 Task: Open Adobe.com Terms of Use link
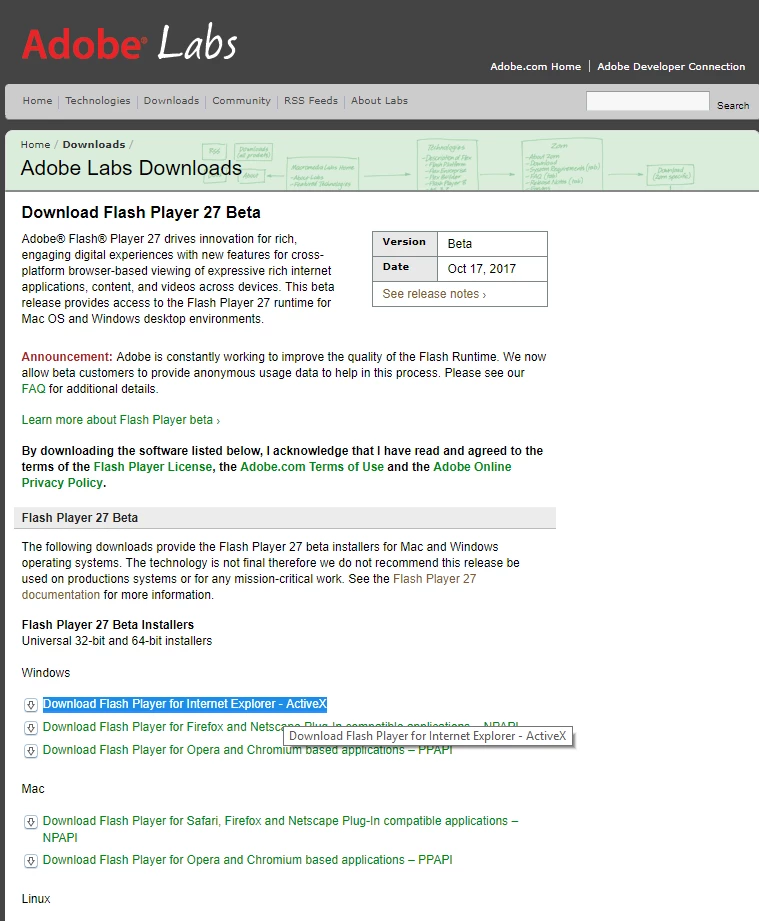(x=312, y=467)
